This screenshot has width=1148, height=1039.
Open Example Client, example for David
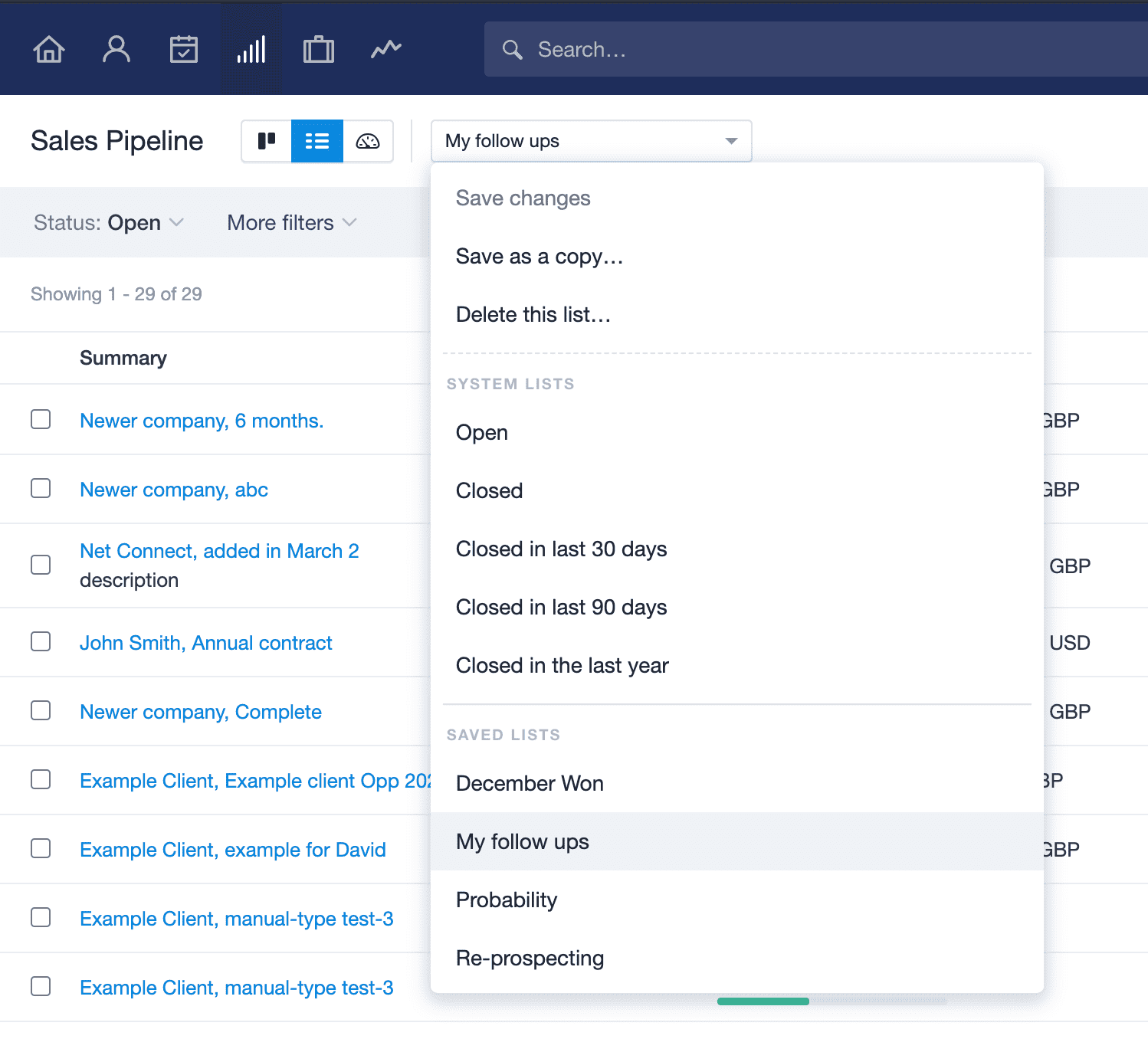[233, 850]
